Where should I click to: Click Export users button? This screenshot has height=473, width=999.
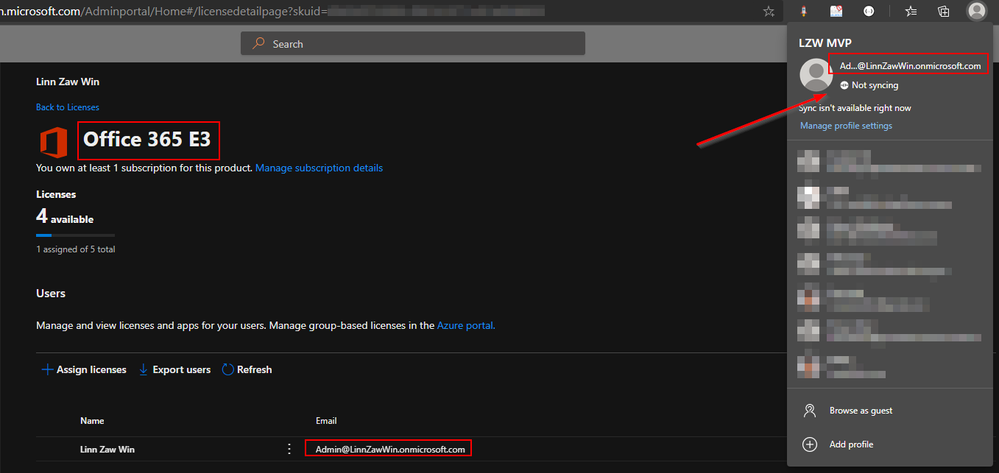(x=175, y=370)
